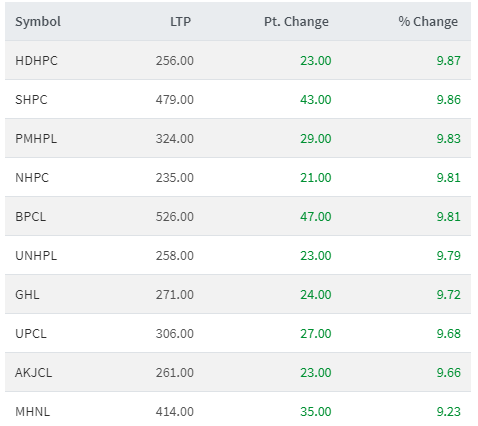Click BPCL's 47.00 point change
Image resolution: width=478 pixels, height=426 pixels.
316,217
